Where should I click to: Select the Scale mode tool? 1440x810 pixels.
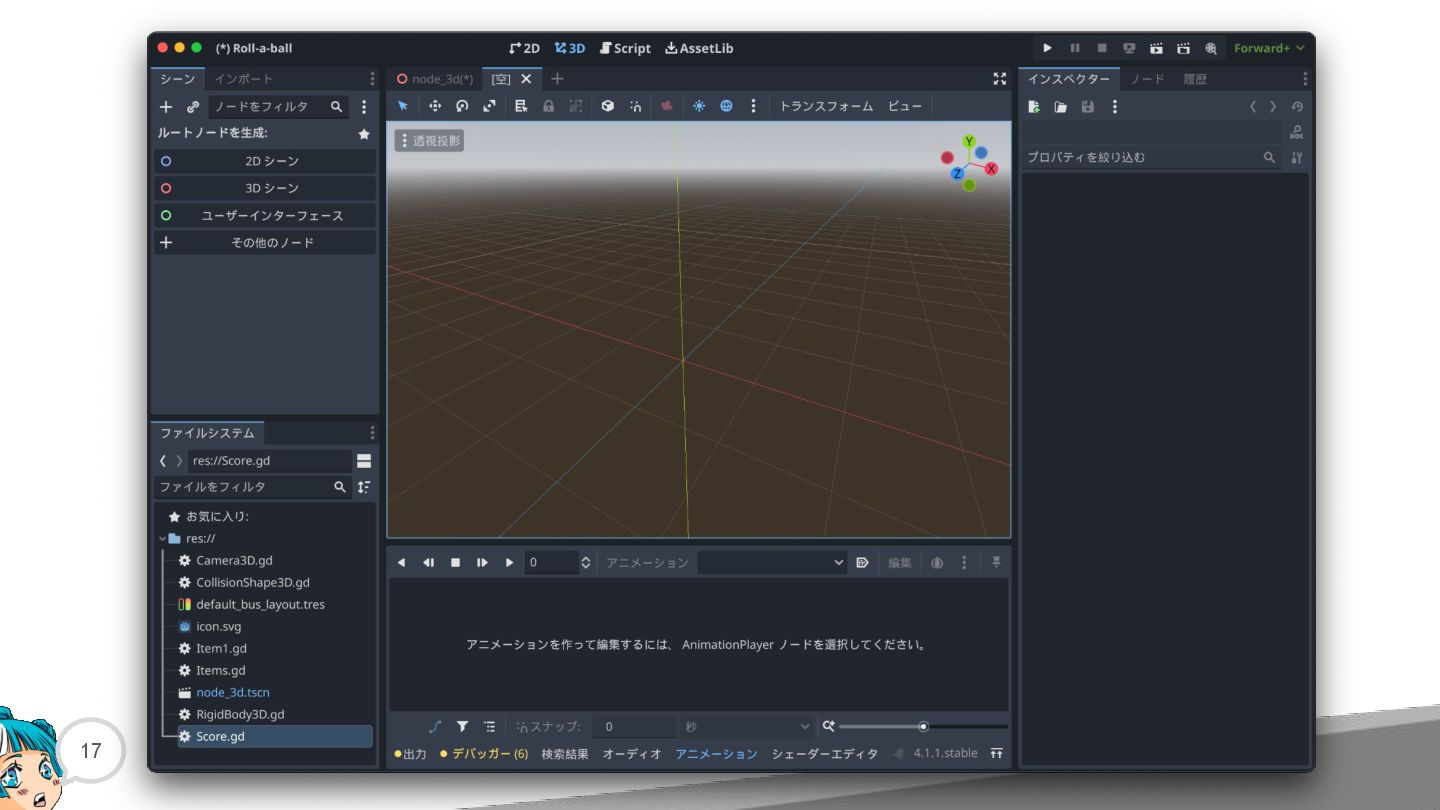(x=489, y=106)
